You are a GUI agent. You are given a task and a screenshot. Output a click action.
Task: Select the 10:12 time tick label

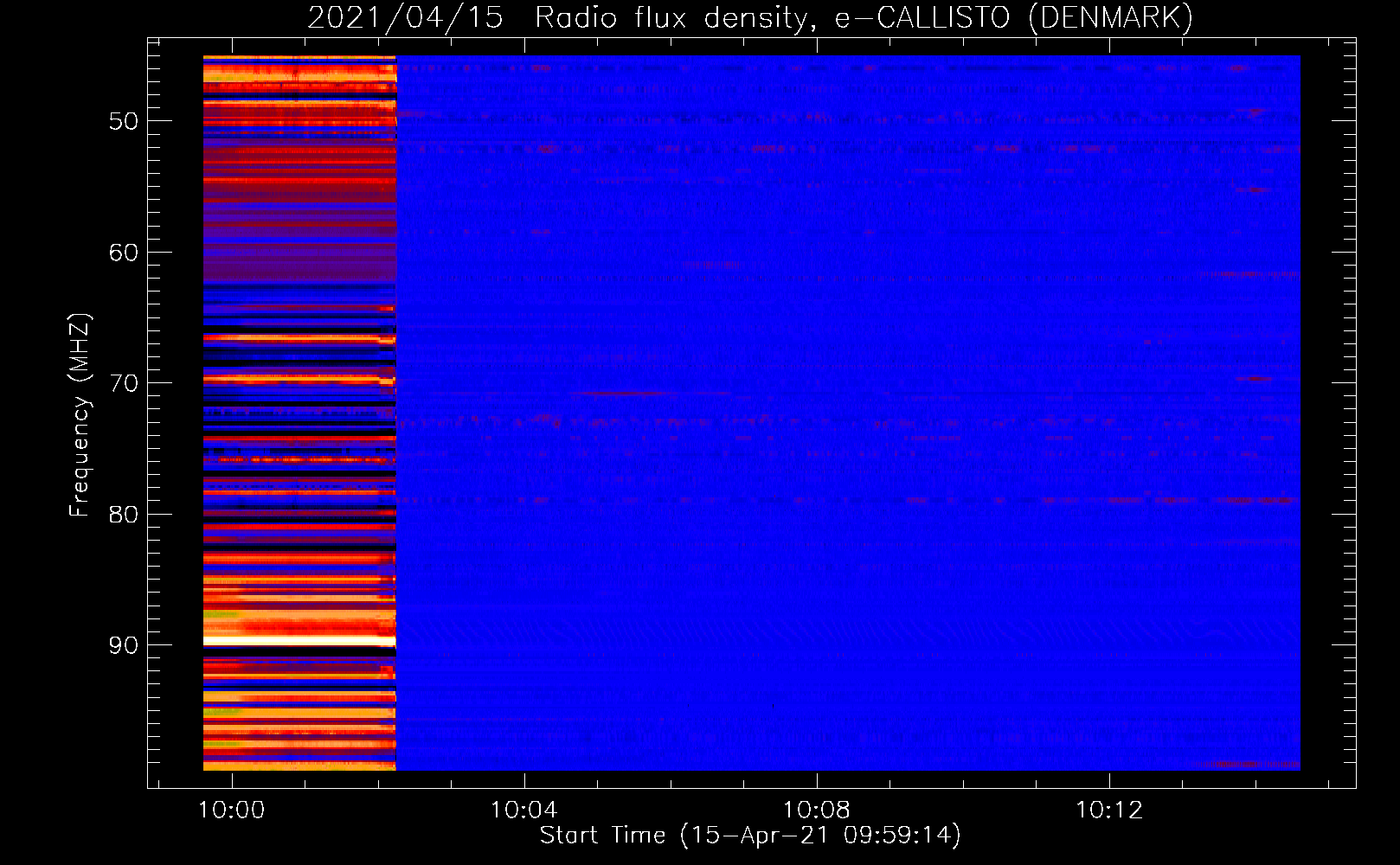point(1109,811)
